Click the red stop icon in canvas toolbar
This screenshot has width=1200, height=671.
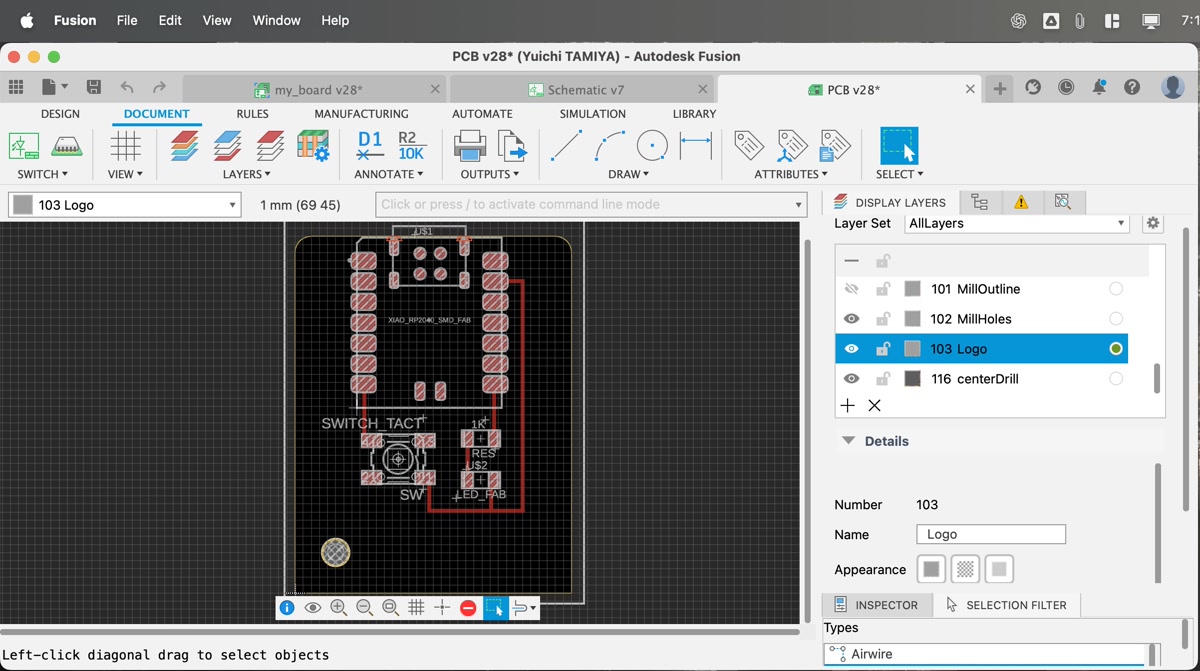468,608
